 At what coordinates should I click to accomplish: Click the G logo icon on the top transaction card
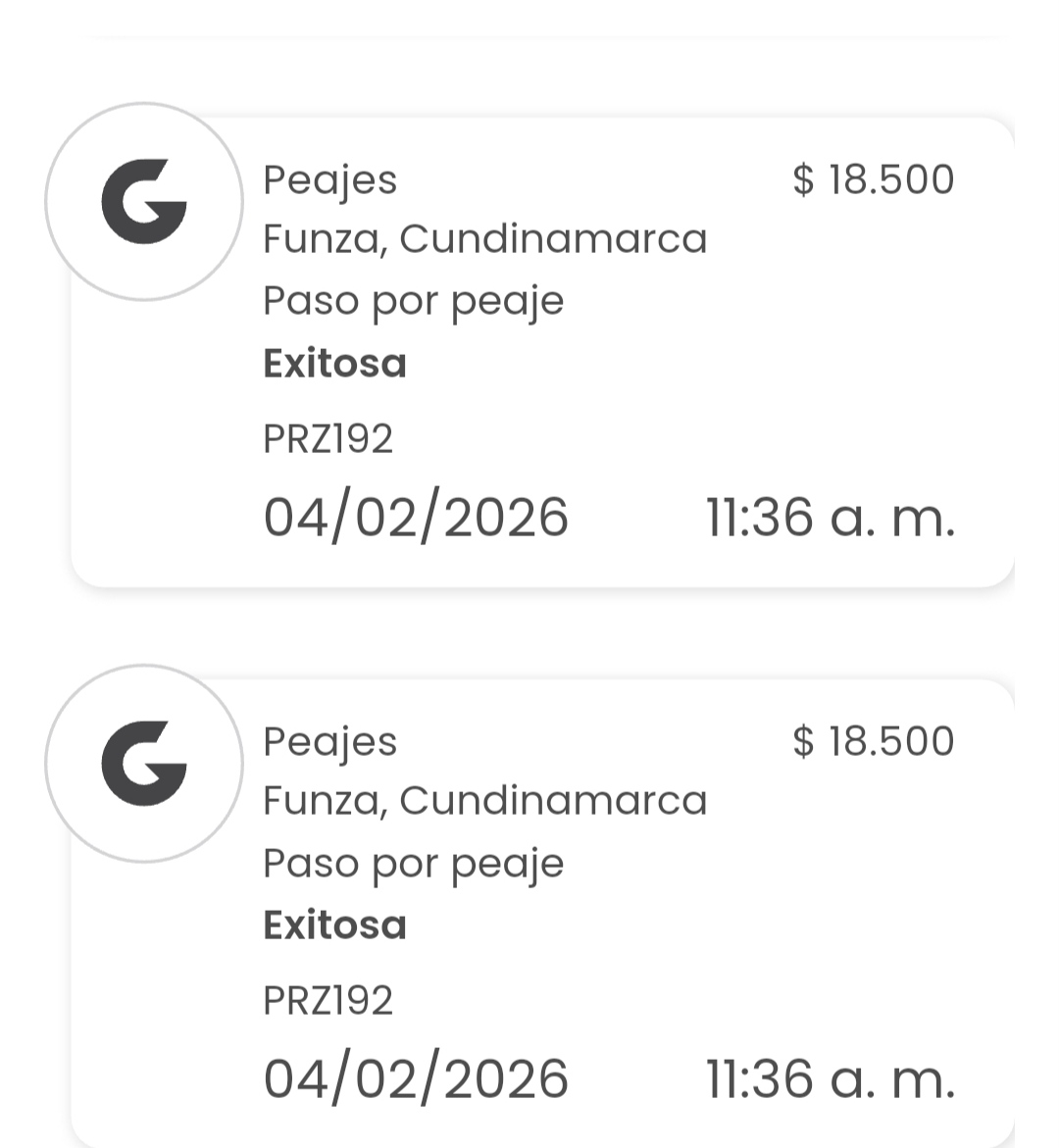[144, 202]
